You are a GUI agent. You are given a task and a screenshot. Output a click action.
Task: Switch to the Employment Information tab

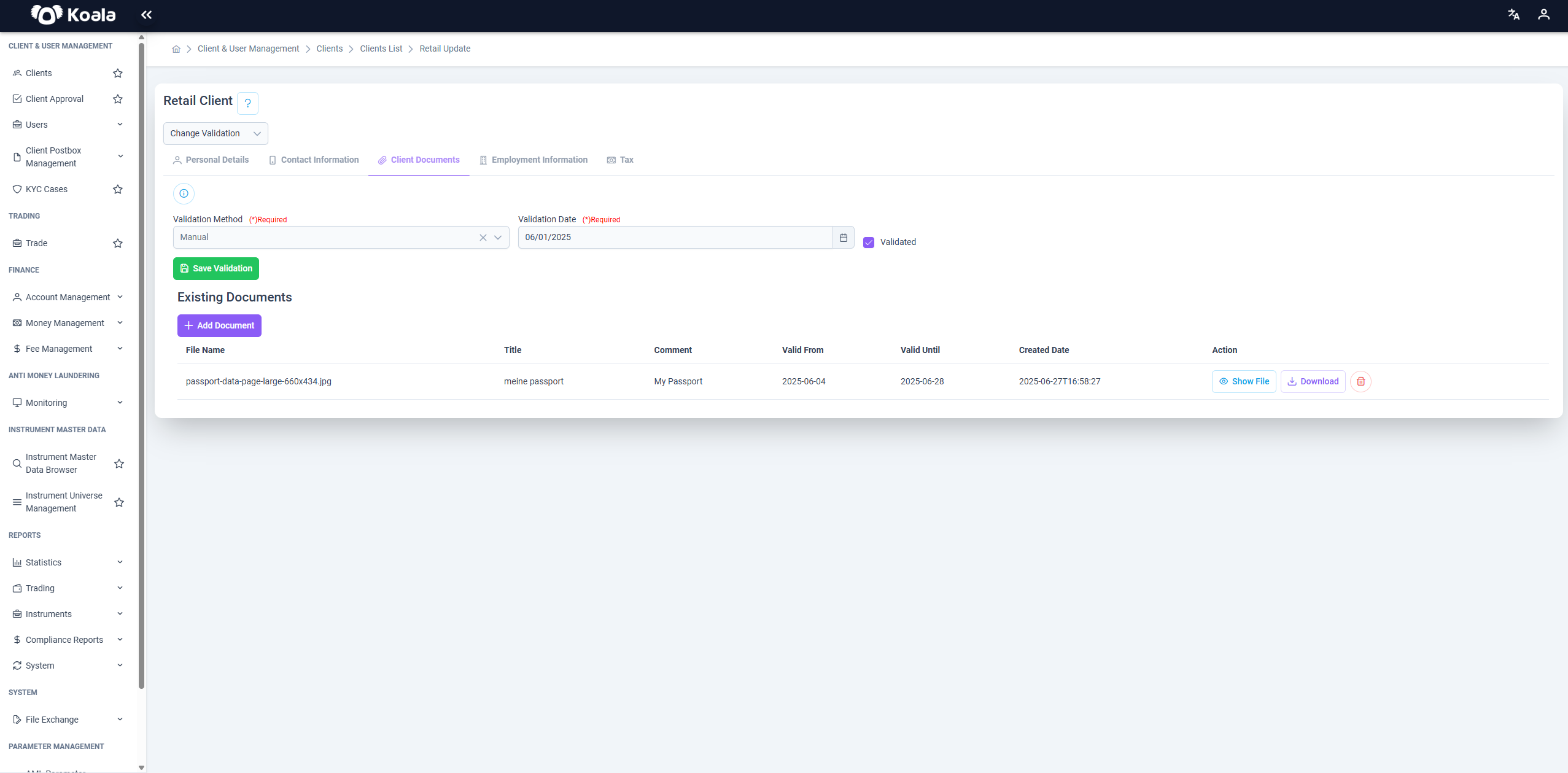[x=534, y=160]
